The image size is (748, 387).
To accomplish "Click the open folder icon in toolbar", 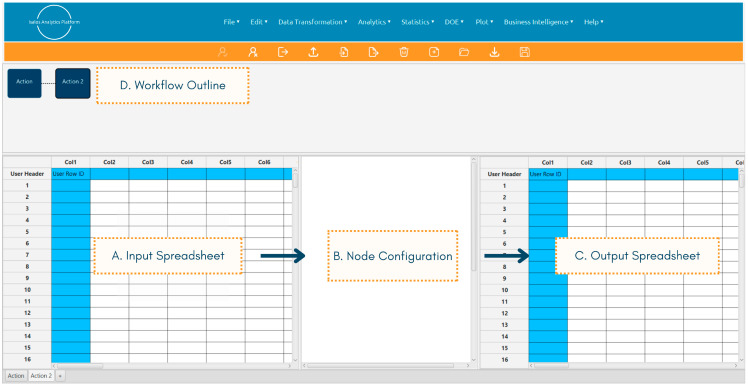I will point(464,52).
